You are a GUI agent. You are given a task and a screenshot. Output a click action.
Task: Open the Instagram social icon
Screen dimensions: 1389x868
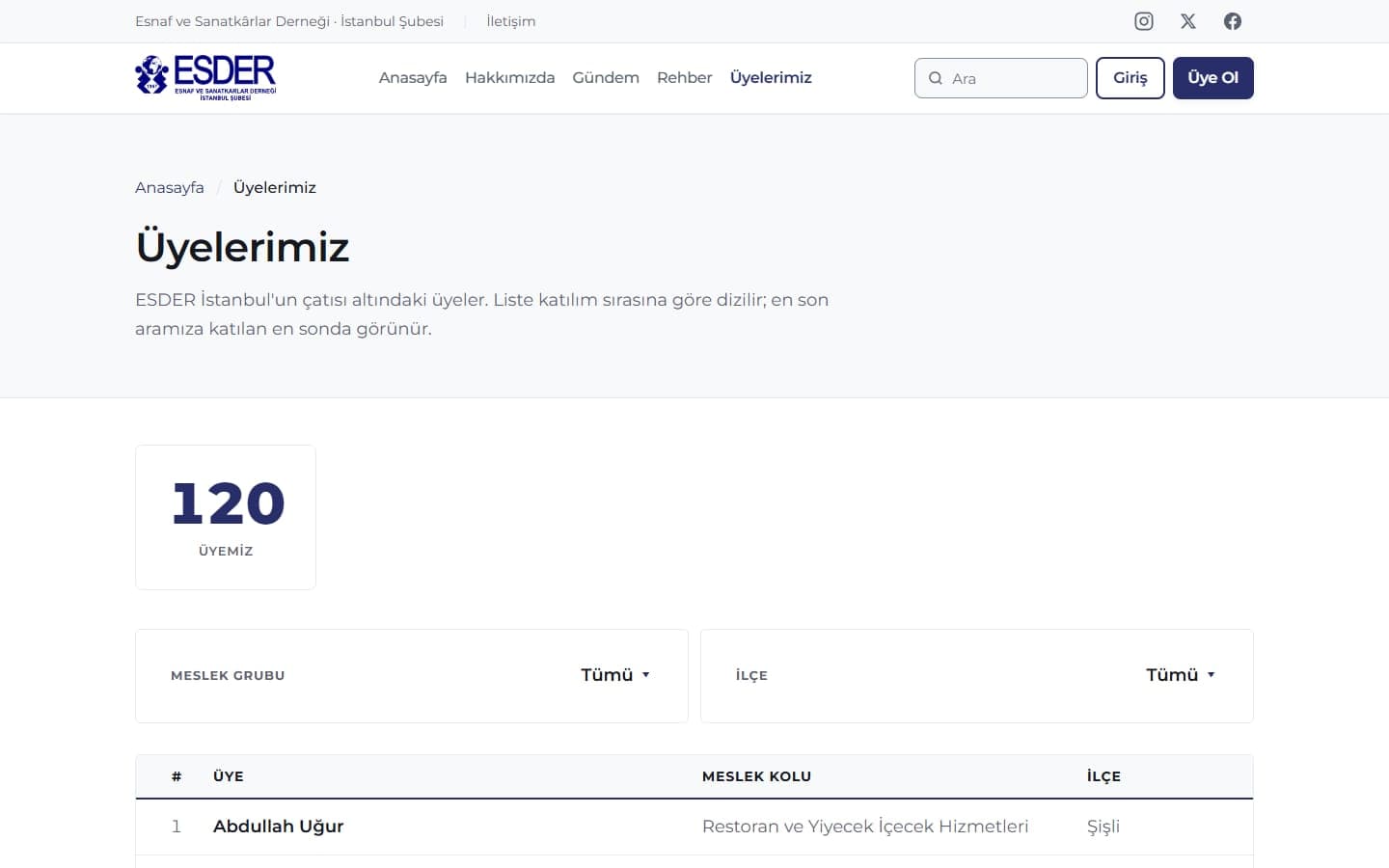pyautogui.click(x=1144, y=21)
